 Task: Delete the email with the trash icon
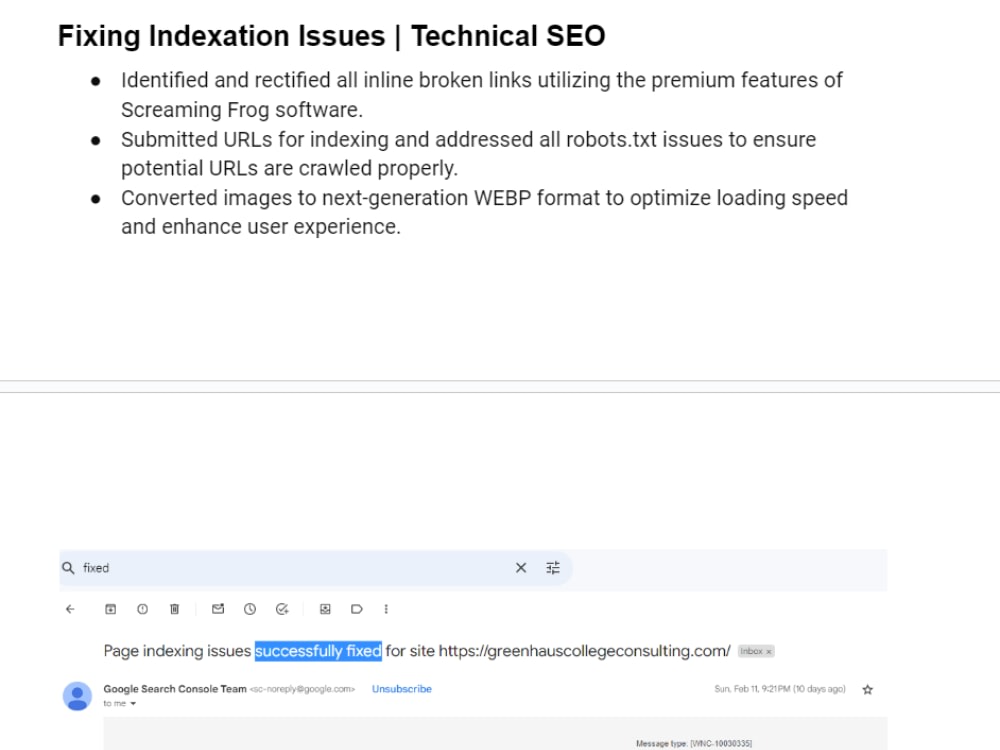click(174, 609)
